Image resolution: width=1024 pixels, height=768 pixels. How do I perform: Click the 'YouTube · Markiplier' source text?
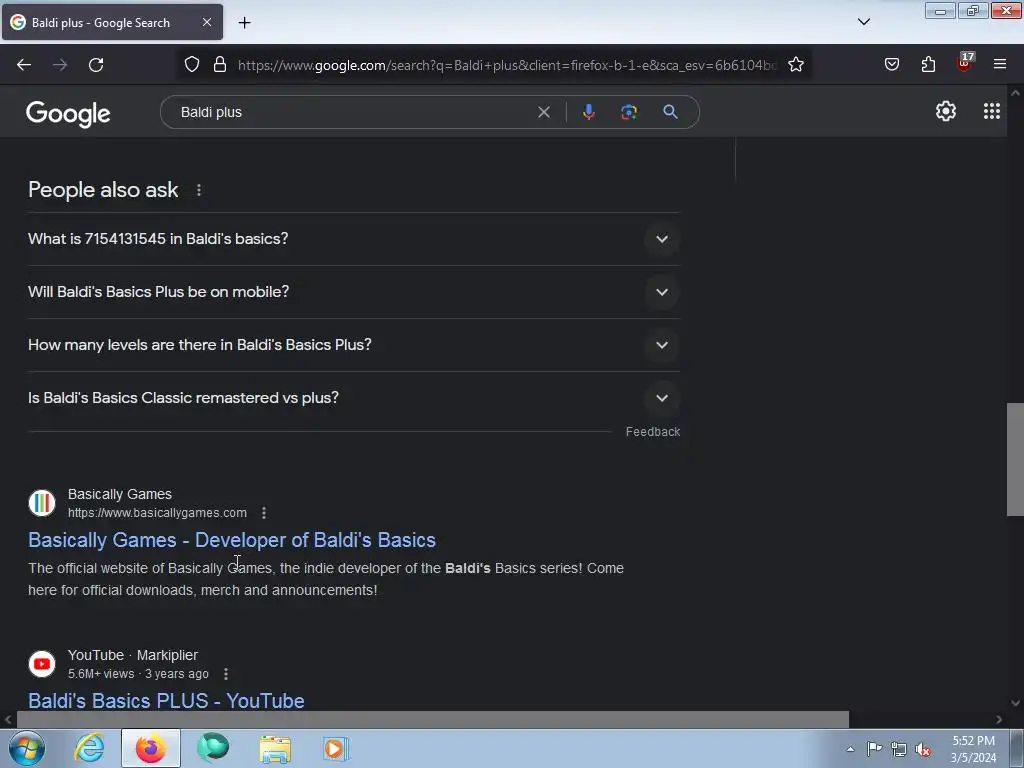tap(133, 655)
